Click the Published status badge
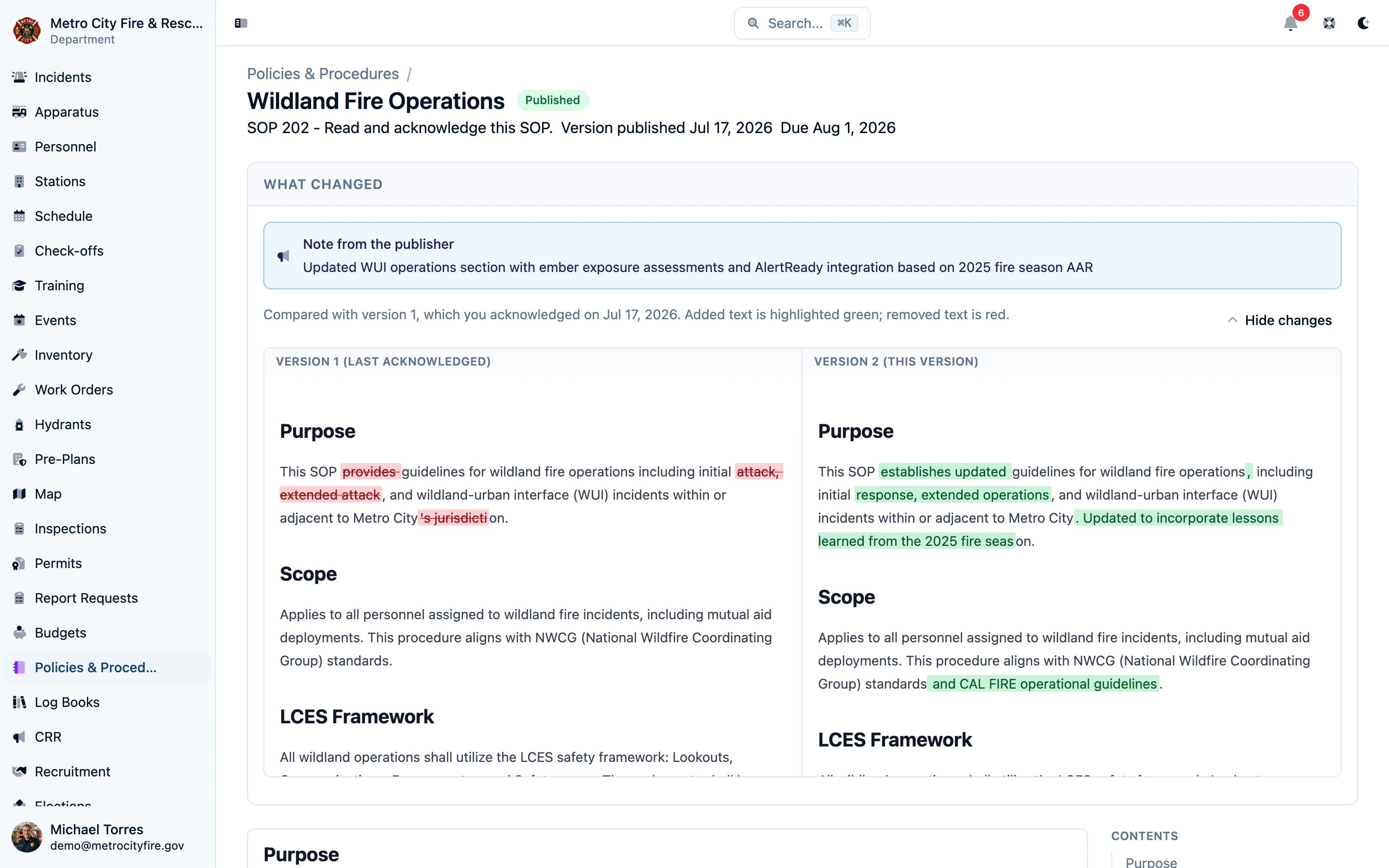1389x868 pixels. pos(552,100)
